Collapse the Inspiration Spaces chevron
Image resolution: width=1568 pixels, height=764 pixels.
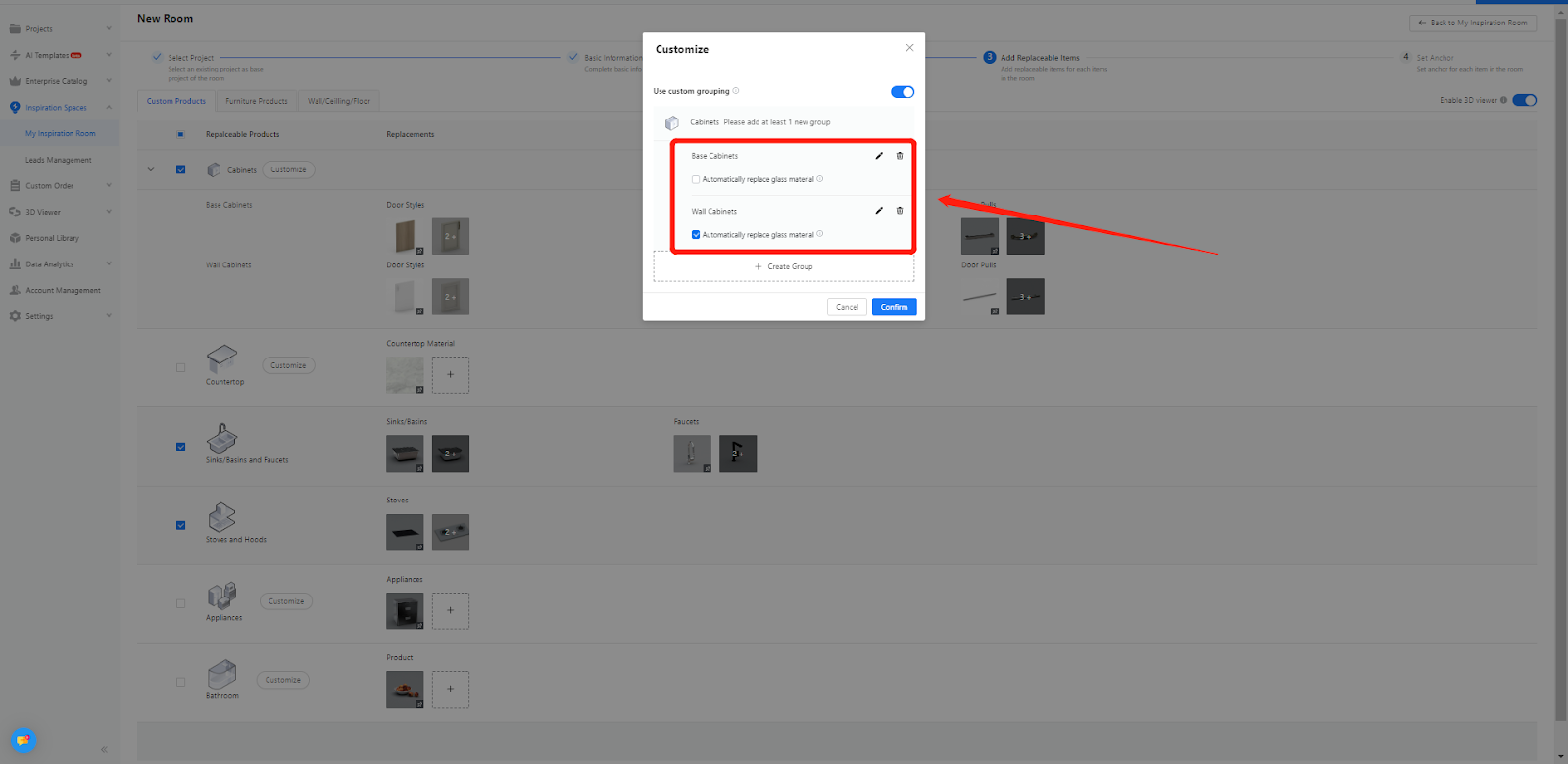pyautogui.click(x=109, y=108)
